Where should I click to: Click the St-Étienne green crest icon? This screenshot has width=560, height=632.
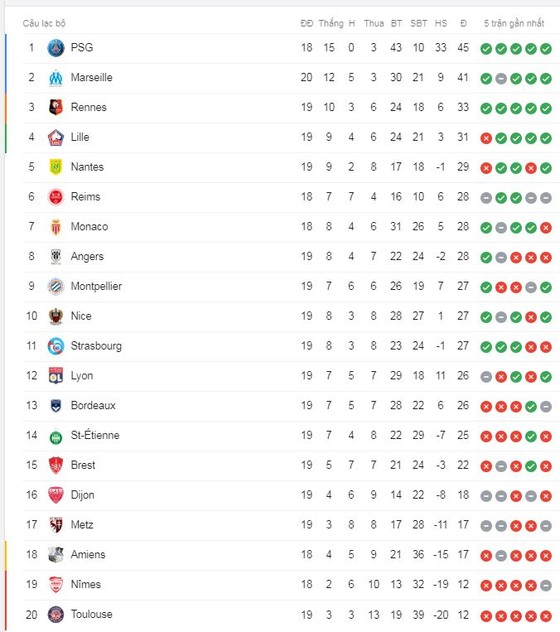pos(56,437)
